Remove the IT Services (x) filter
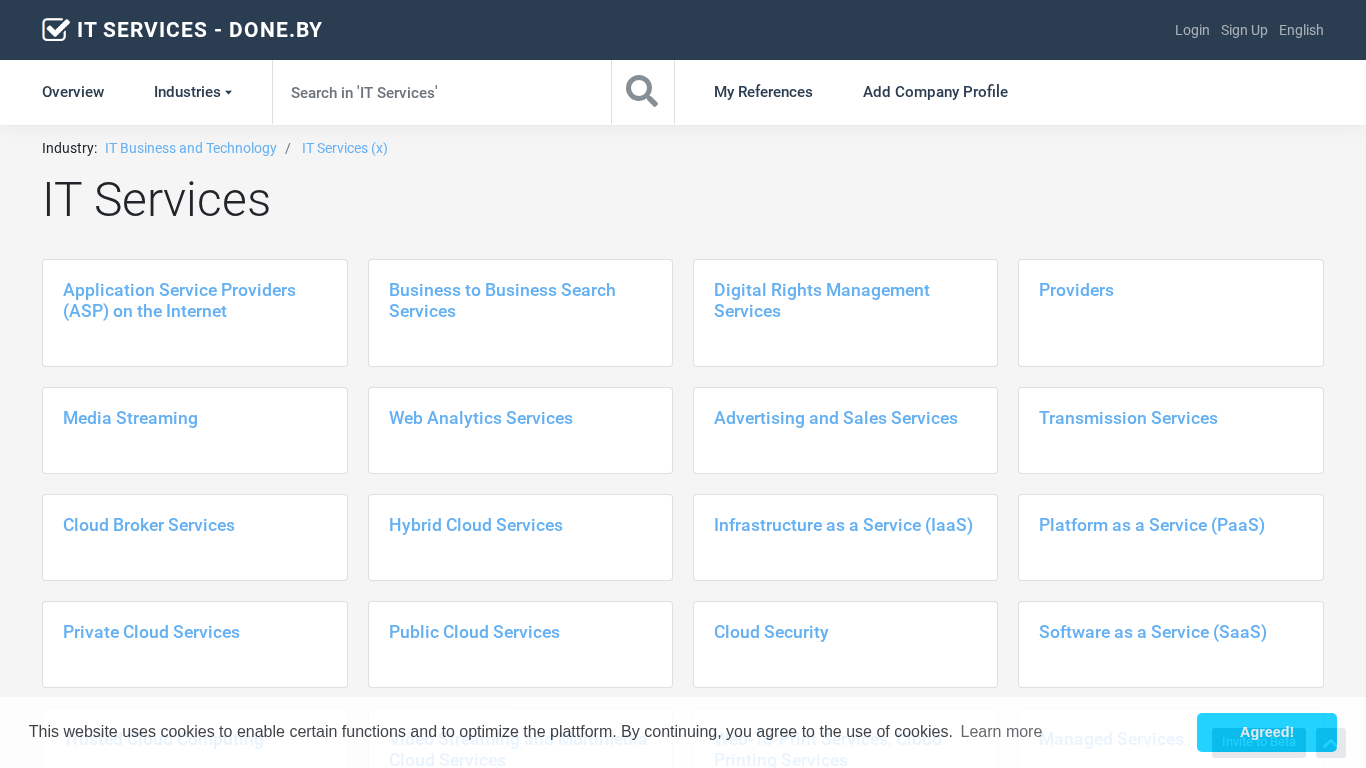Viewport: 1366px width, 768px height. (345, 148)
